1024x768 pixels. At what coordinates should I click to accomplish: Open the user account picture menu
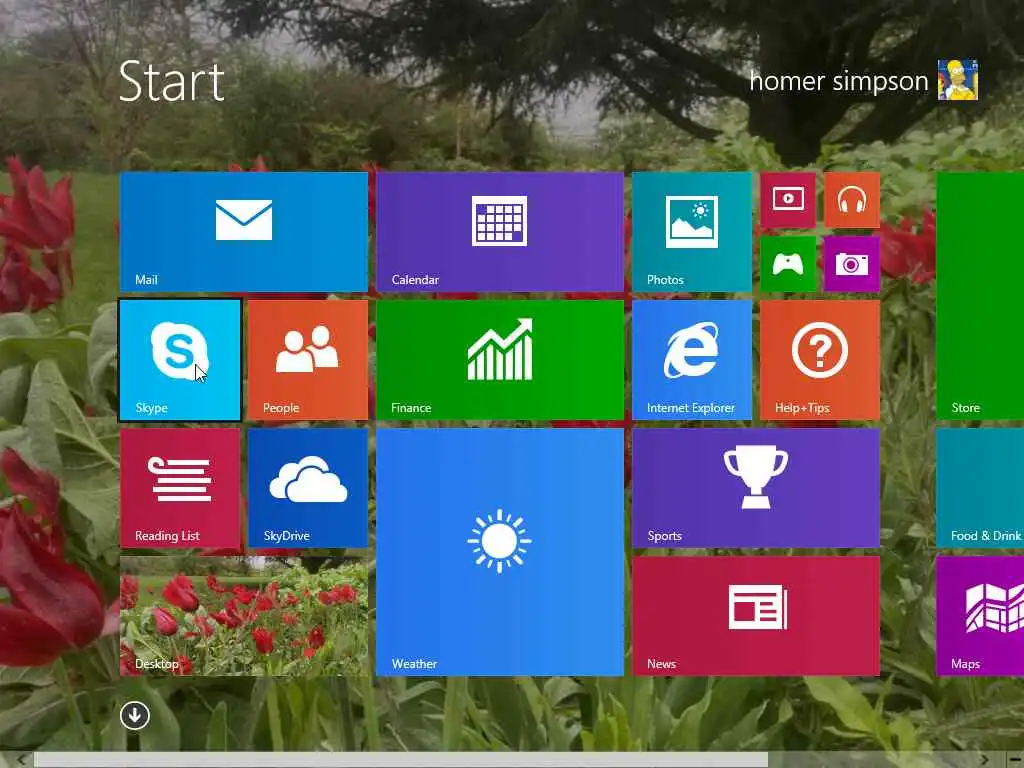pyautogui.click(x=957, y=80)
